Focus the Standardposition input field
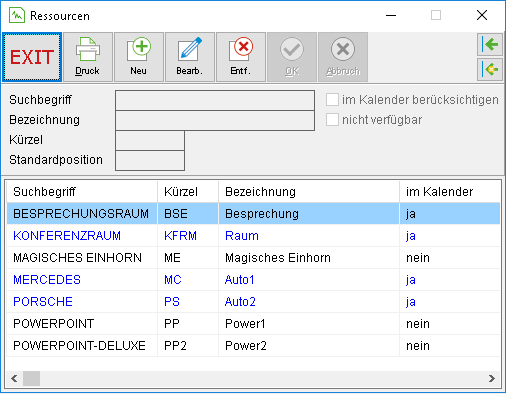The width and height of the screenshot is (506, 394). pyautogui.click(x=150, y=160)
